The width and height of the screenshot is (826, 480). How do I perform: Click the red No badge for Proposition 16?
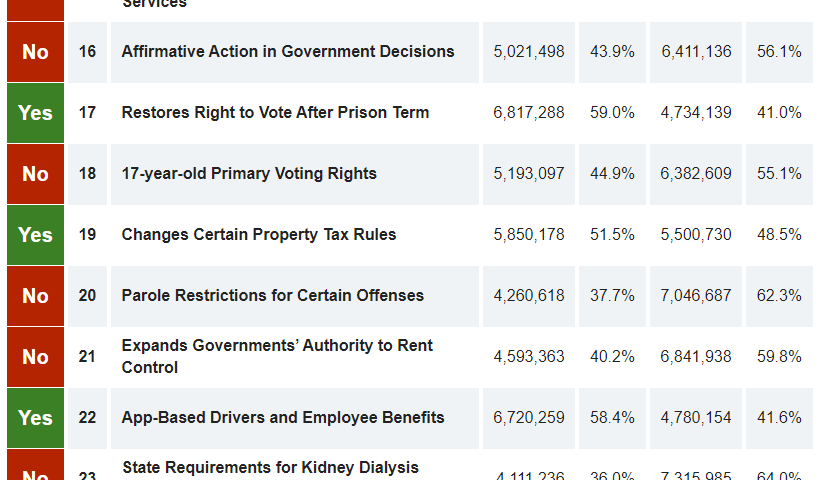pos(35,52)
